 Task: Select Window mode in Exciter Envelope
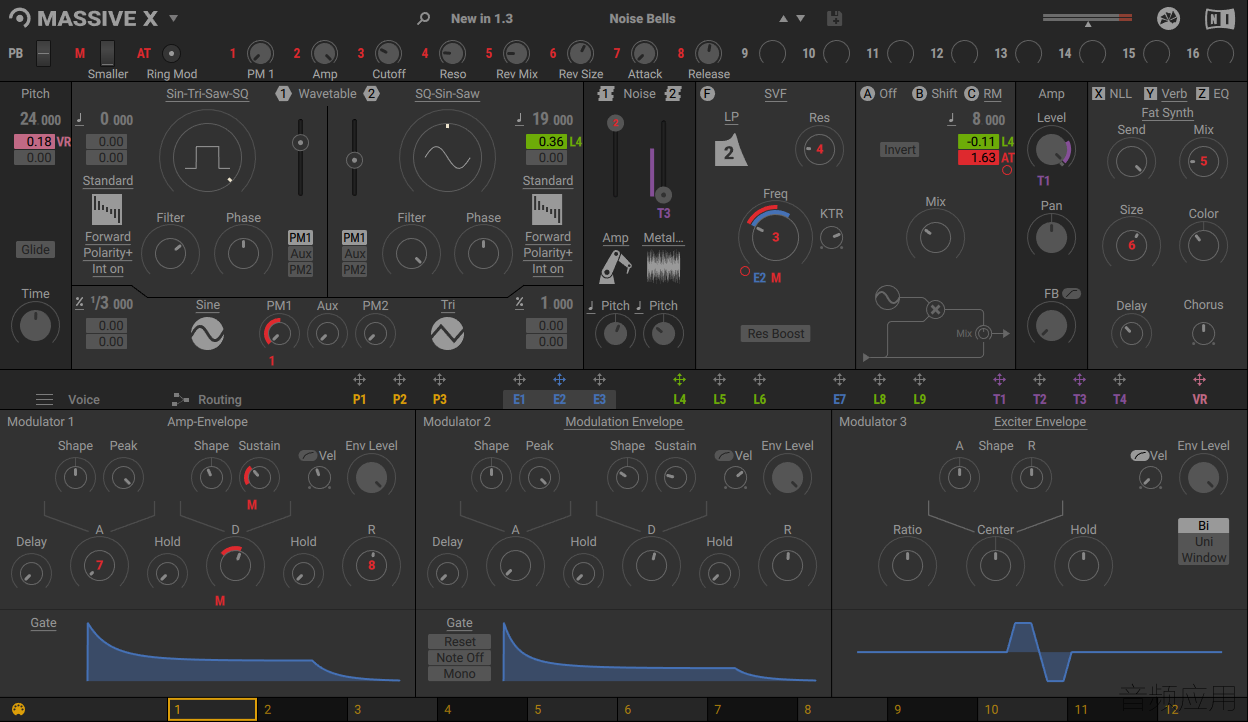[1204, 558]
